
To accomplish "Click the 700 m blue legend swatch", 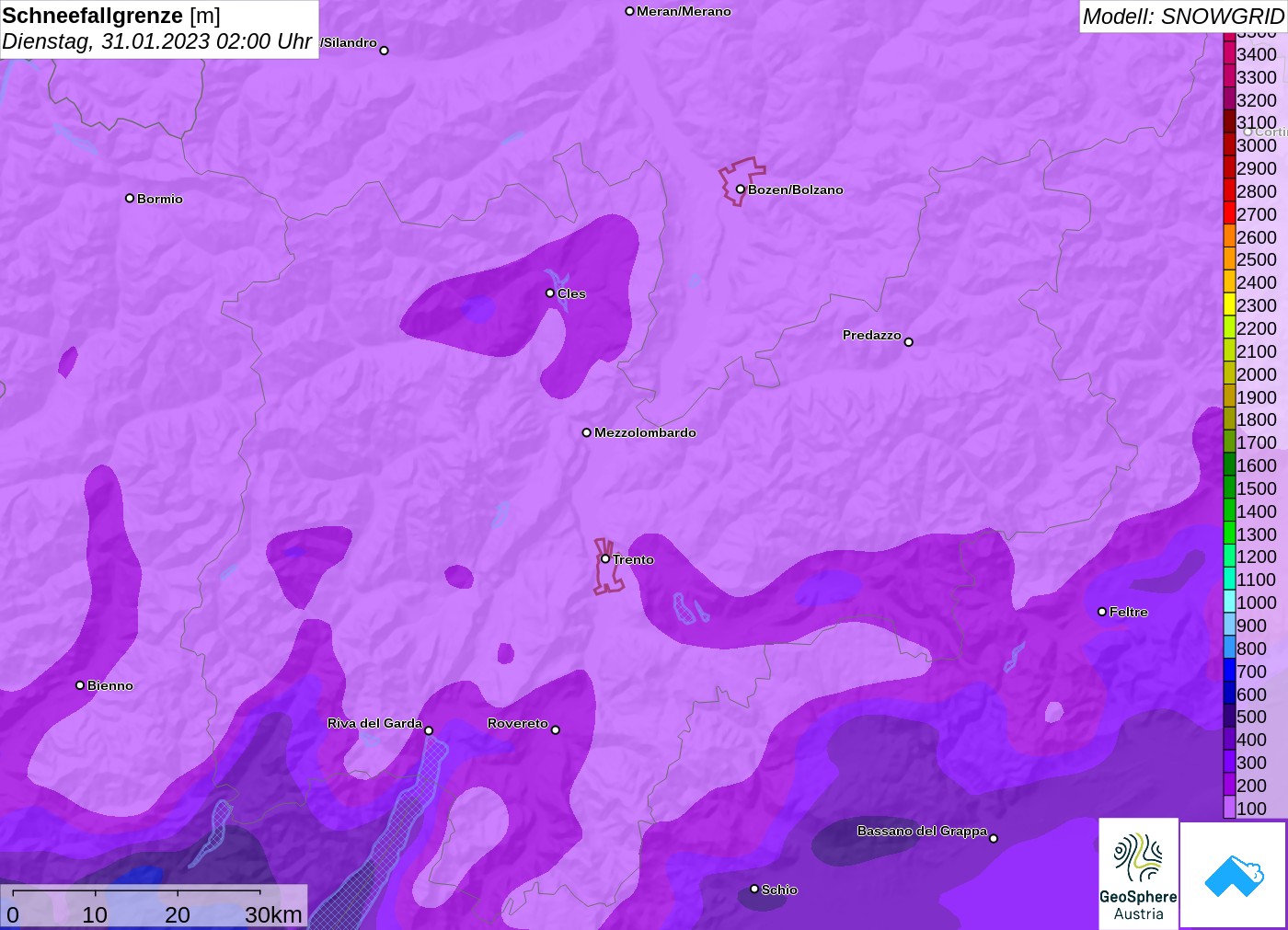I will click(1229, 672).
